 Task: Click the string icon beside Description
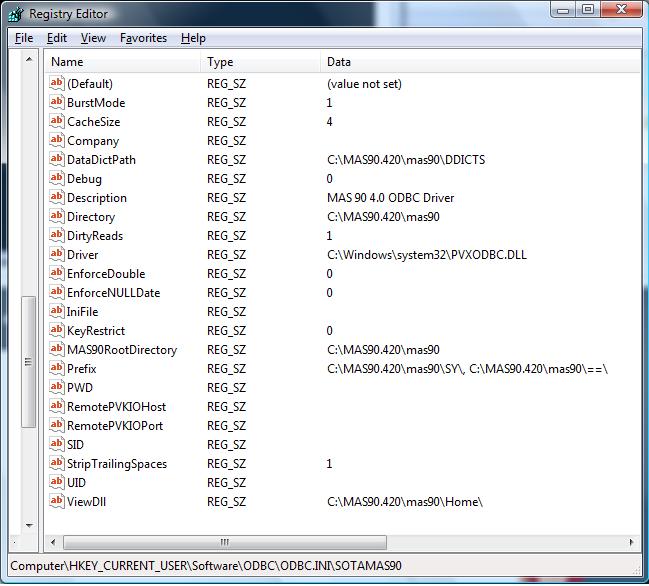(x=57, y=197)
